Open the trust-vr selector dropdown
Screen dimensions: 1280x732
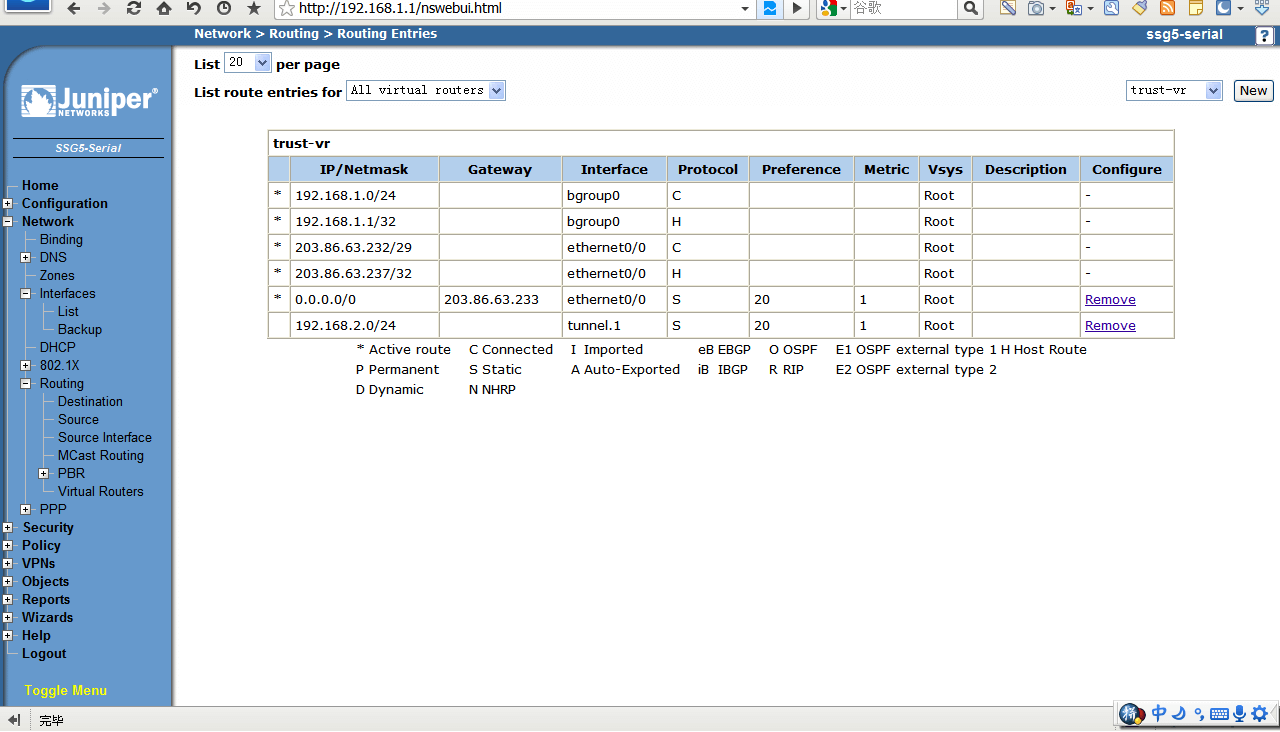click(x=1174, y=91)
